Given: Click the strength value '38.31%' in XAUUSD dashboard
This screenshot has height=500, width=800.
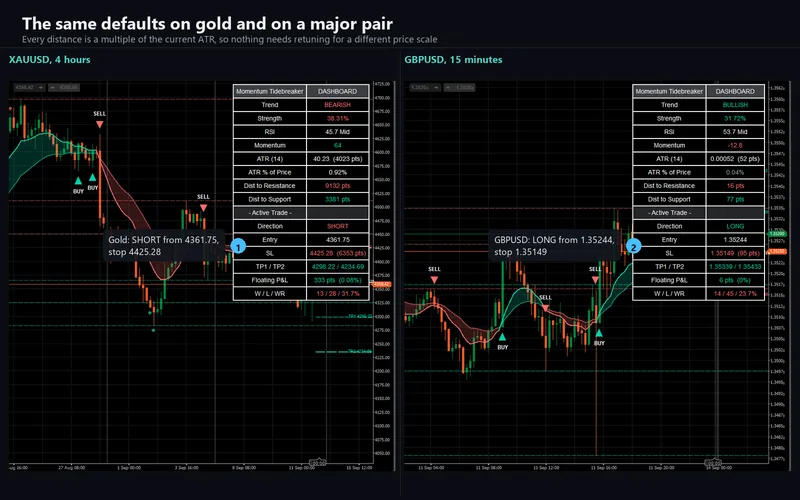Looking at the screenshot, I should click(x=337, y=118).
